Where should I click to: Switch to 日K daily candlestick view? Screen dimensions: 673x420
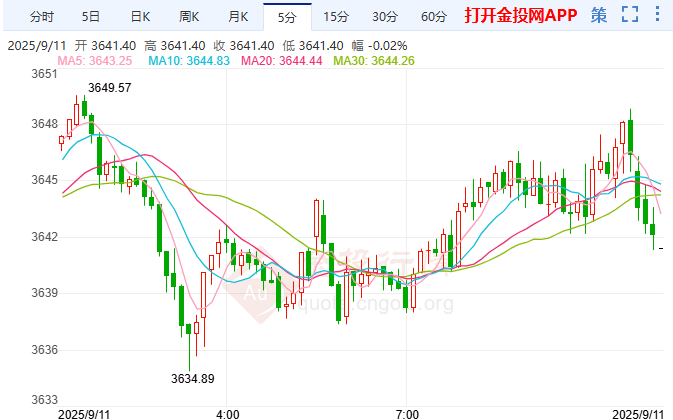pyautogui.click(x=140, y=16)
